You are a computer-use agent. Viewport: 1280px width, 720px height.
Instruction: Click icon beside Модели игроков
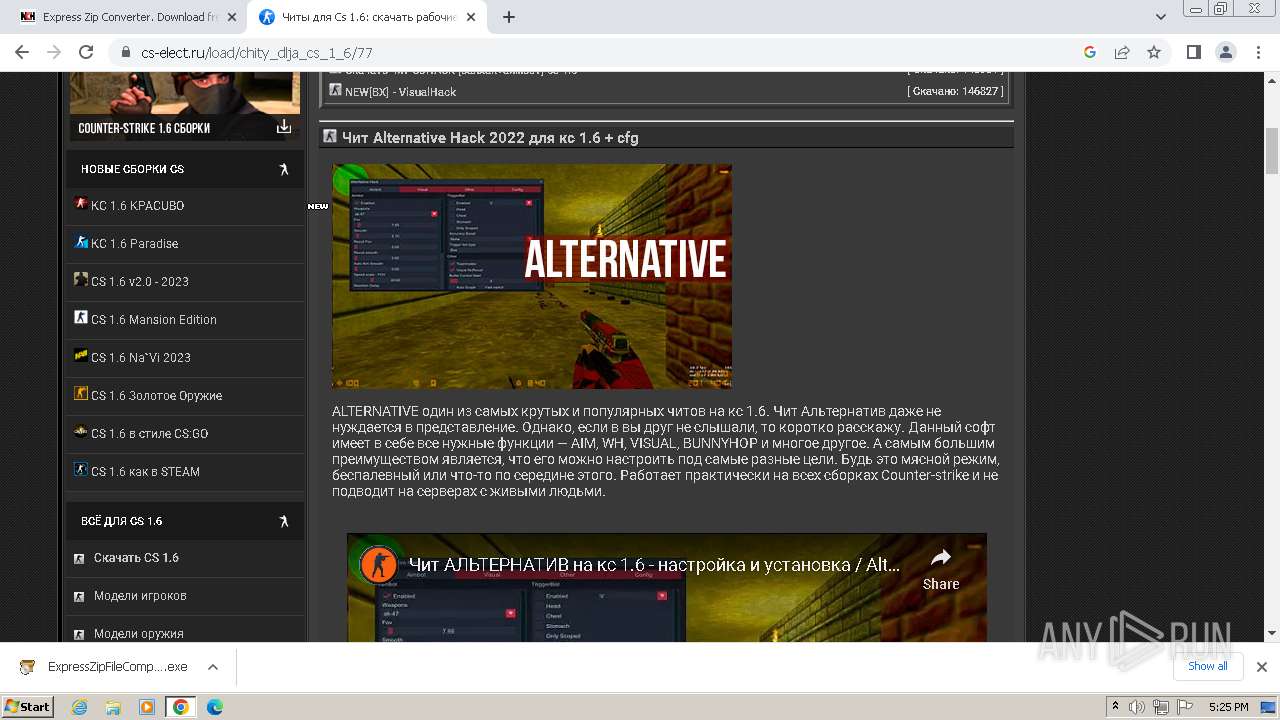pyautogui.click(x=79, y=597)
